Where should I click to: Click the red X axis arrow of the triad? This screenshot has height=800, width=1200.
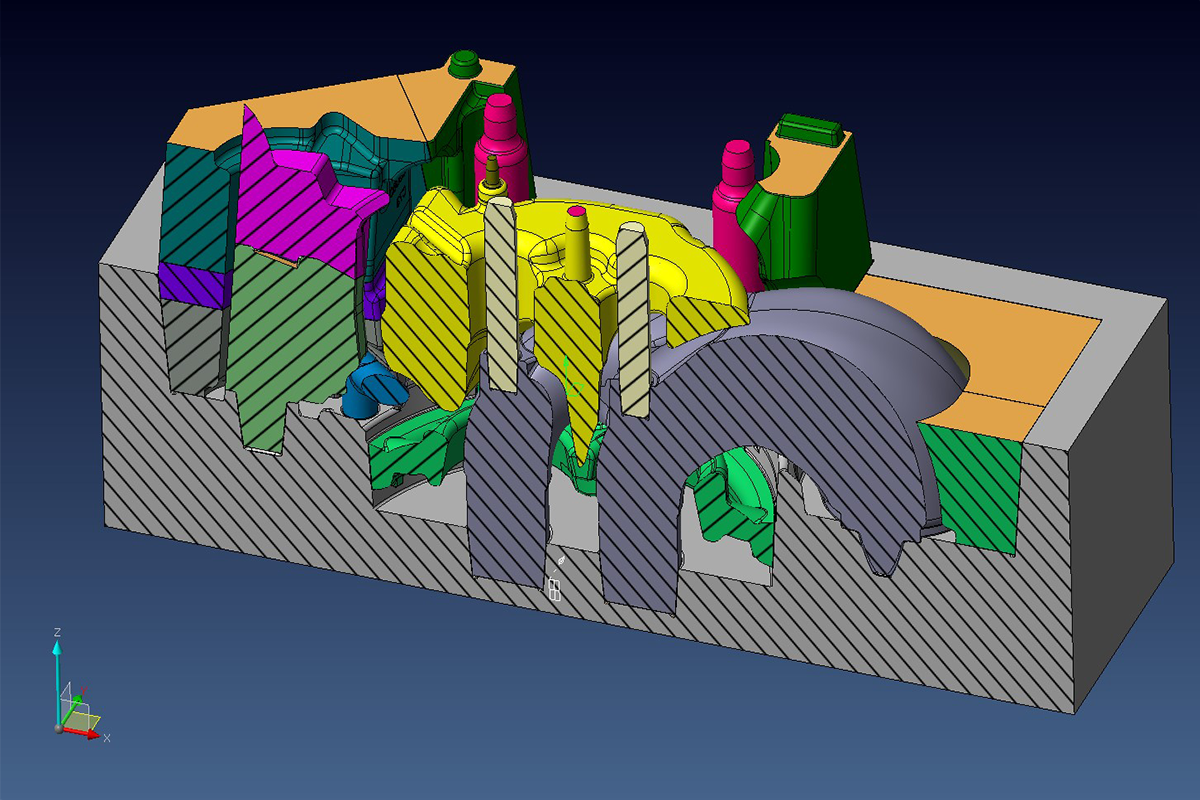[92, 735]
